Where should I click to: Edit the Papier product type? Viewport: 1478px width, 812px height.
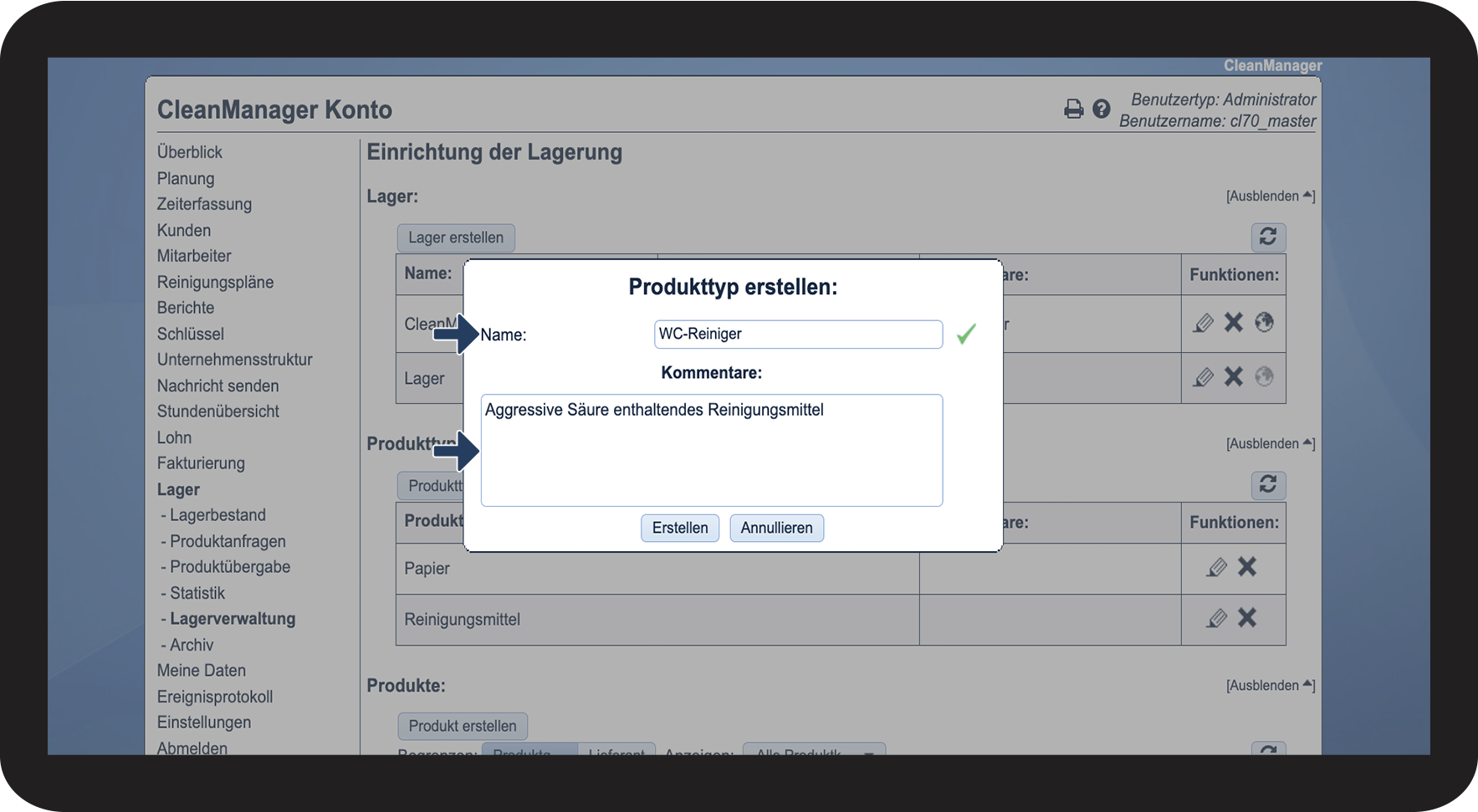coord(1217,568)
